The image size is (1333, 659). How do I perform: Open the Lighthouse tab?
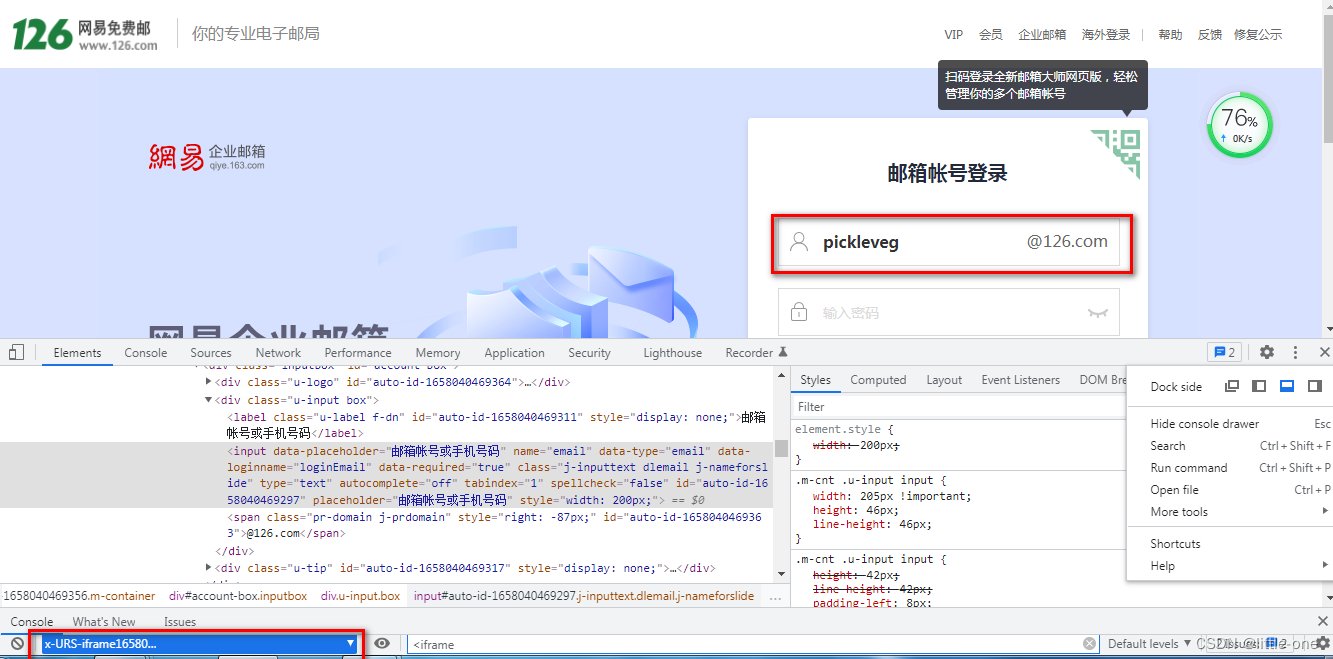672,353
